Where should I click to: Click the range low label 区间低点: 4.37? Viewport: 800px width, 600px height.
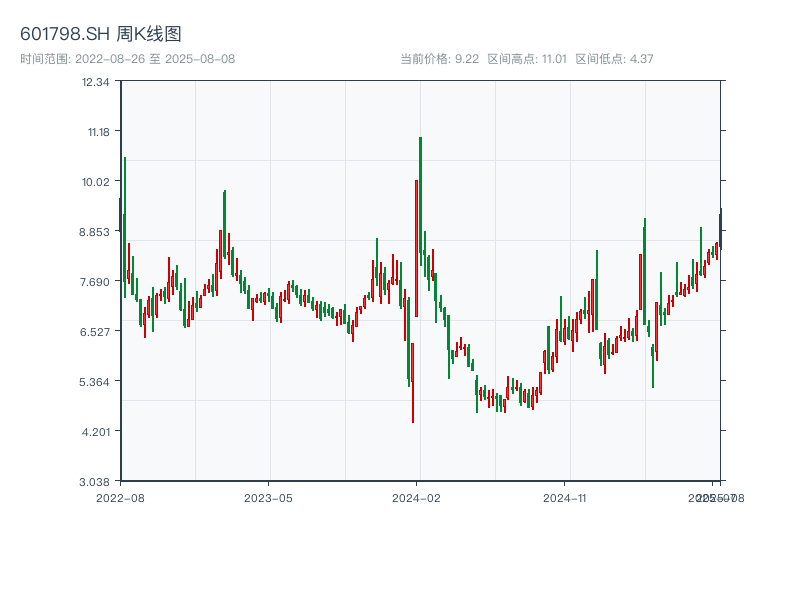pos(614,59)
